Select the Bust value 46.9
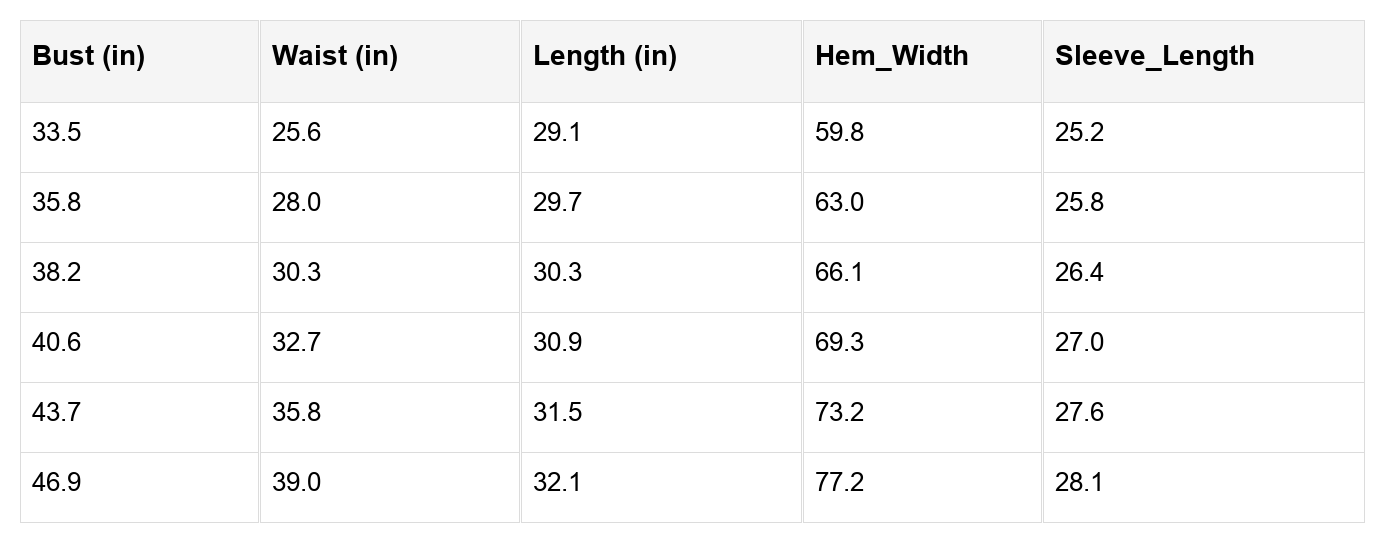 pyautogui.click(x=57, y=483)
